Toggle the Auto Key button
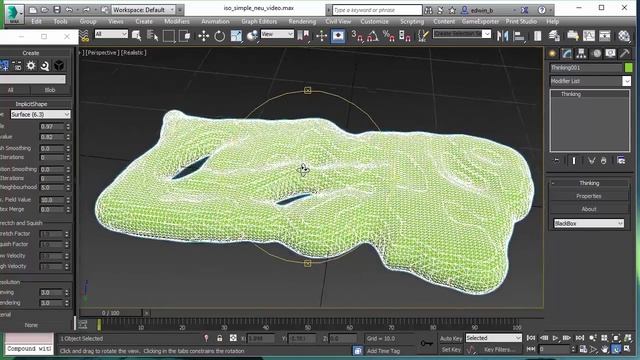Viewport: 640px width, 360px height. (x=451, y=338)
